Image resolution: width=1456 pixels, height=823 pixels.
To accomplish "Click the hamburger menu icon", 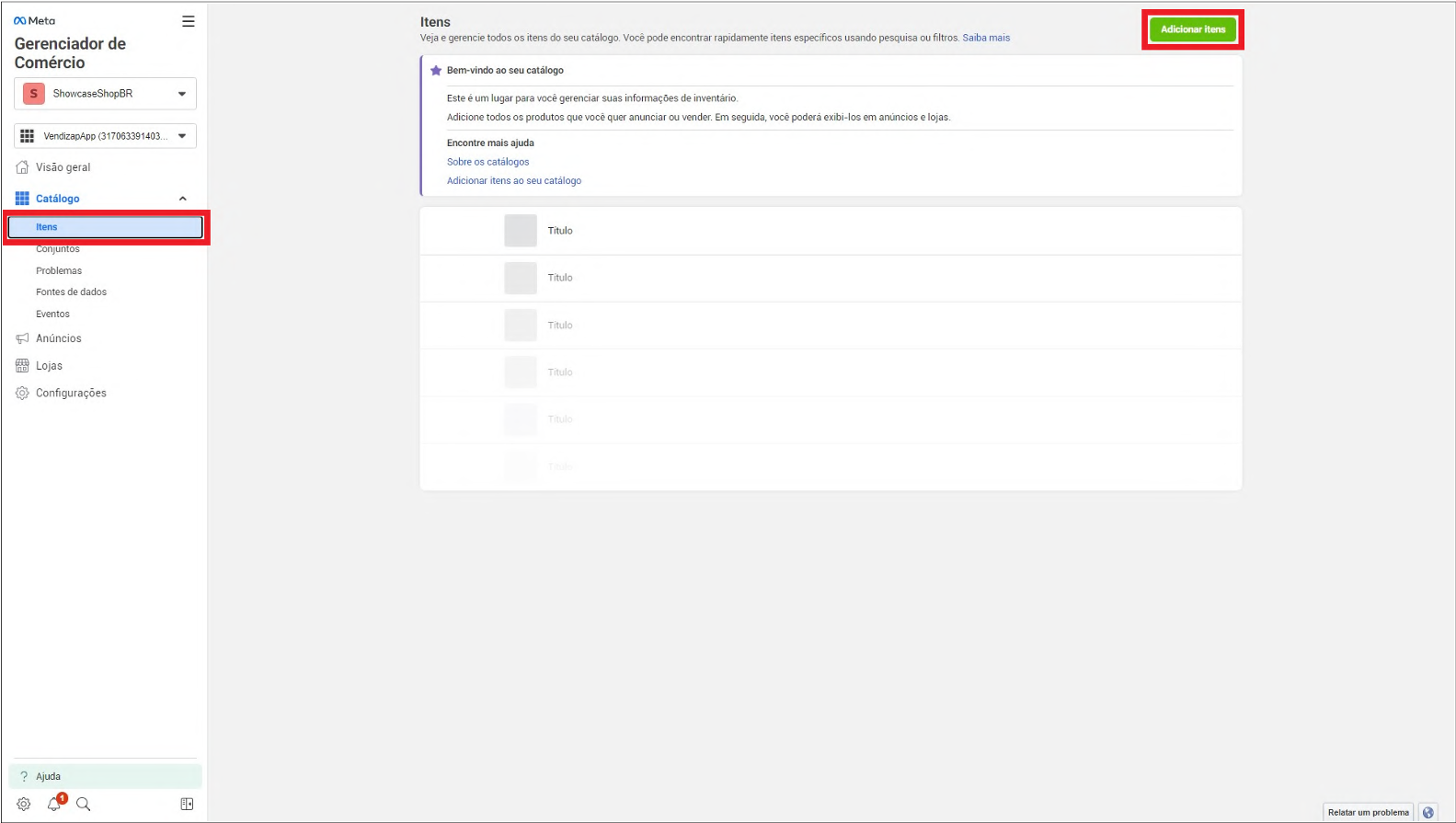I will click(188, 21).
